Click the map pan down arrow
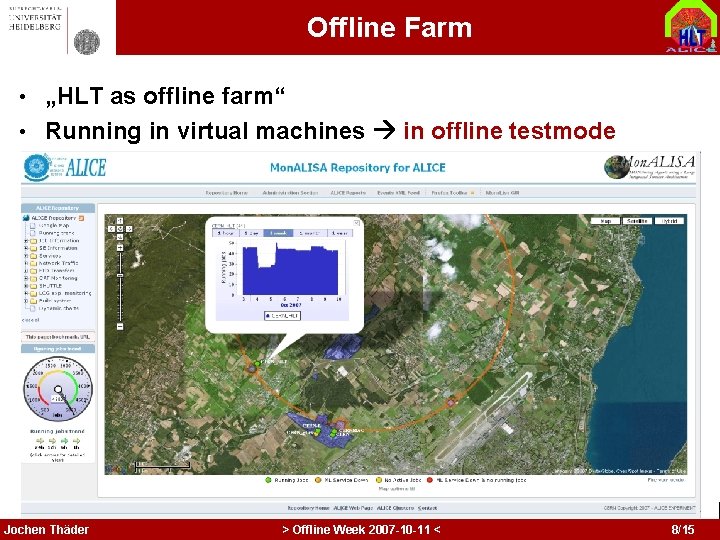720x540 pixels. (120, 237)
